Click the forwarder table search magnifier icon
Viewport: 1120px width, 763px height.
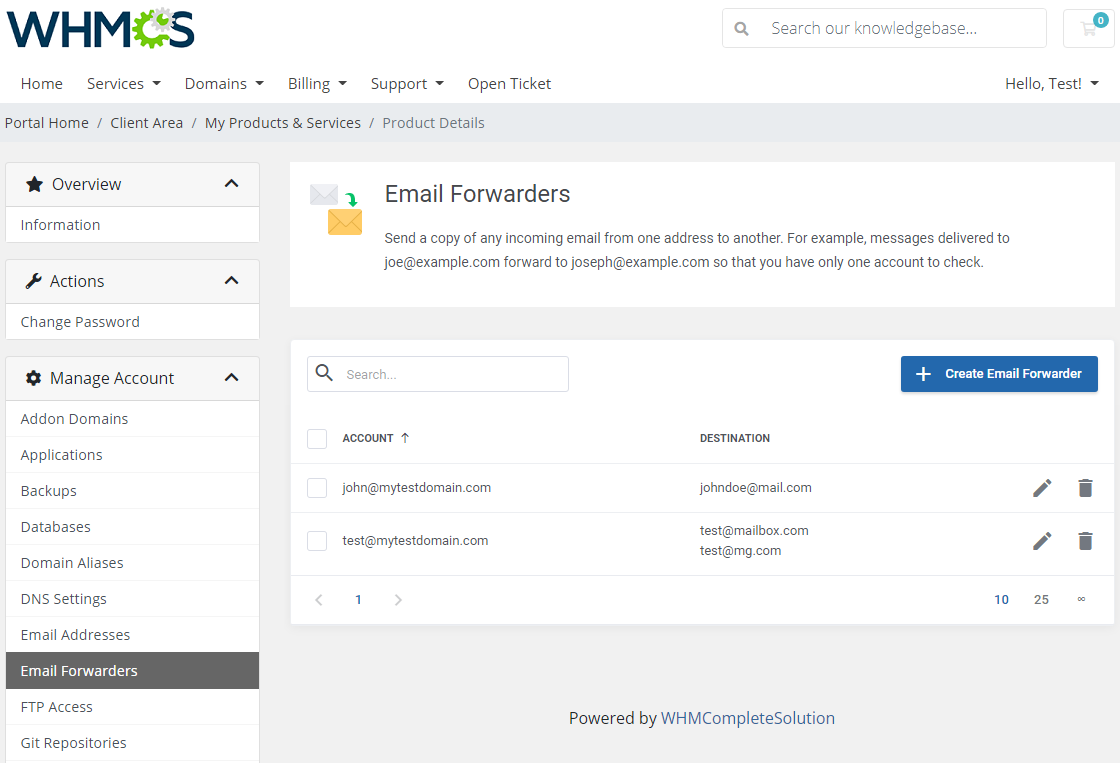pos(324,373)
